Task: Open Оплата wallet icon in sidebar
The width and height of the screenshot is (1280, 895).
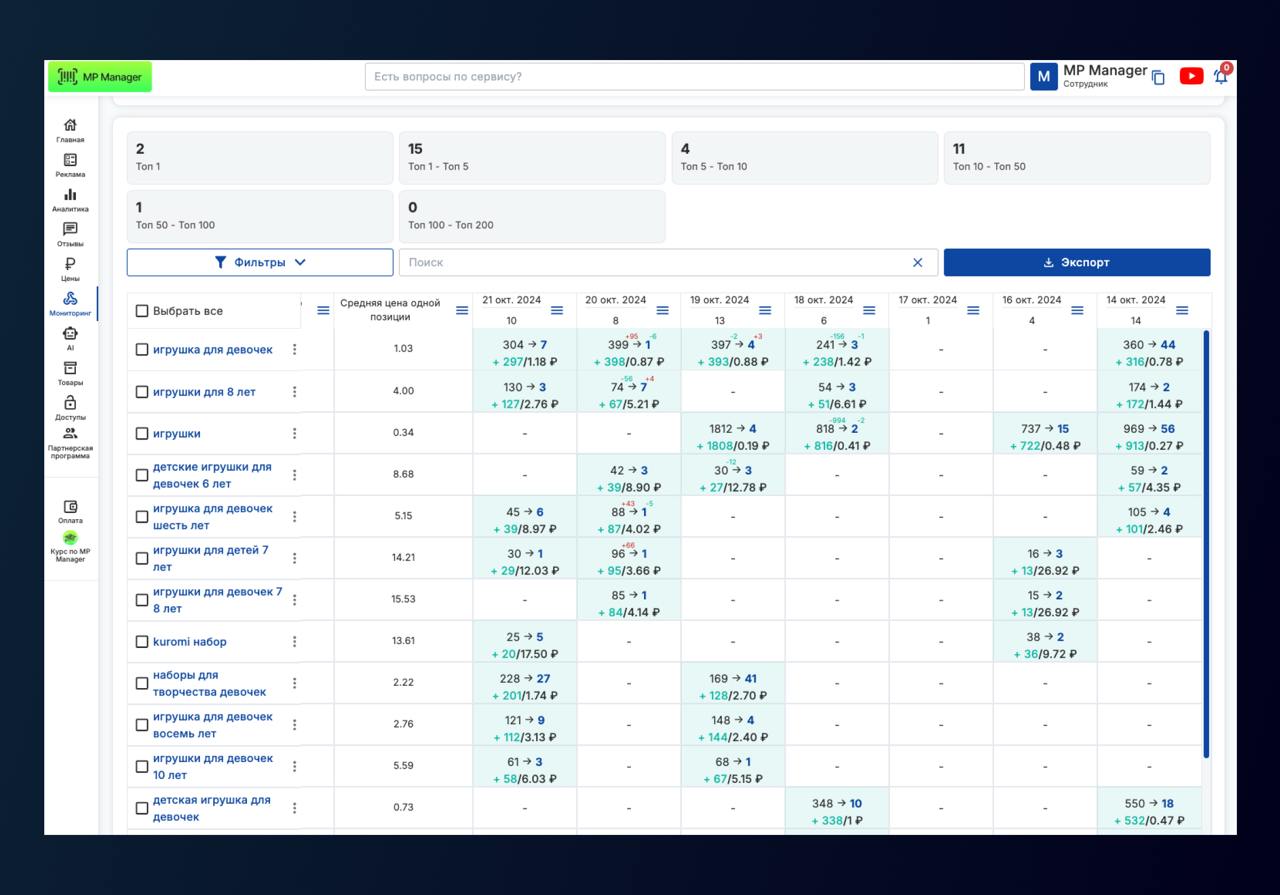Action: (x=70, y=511)
